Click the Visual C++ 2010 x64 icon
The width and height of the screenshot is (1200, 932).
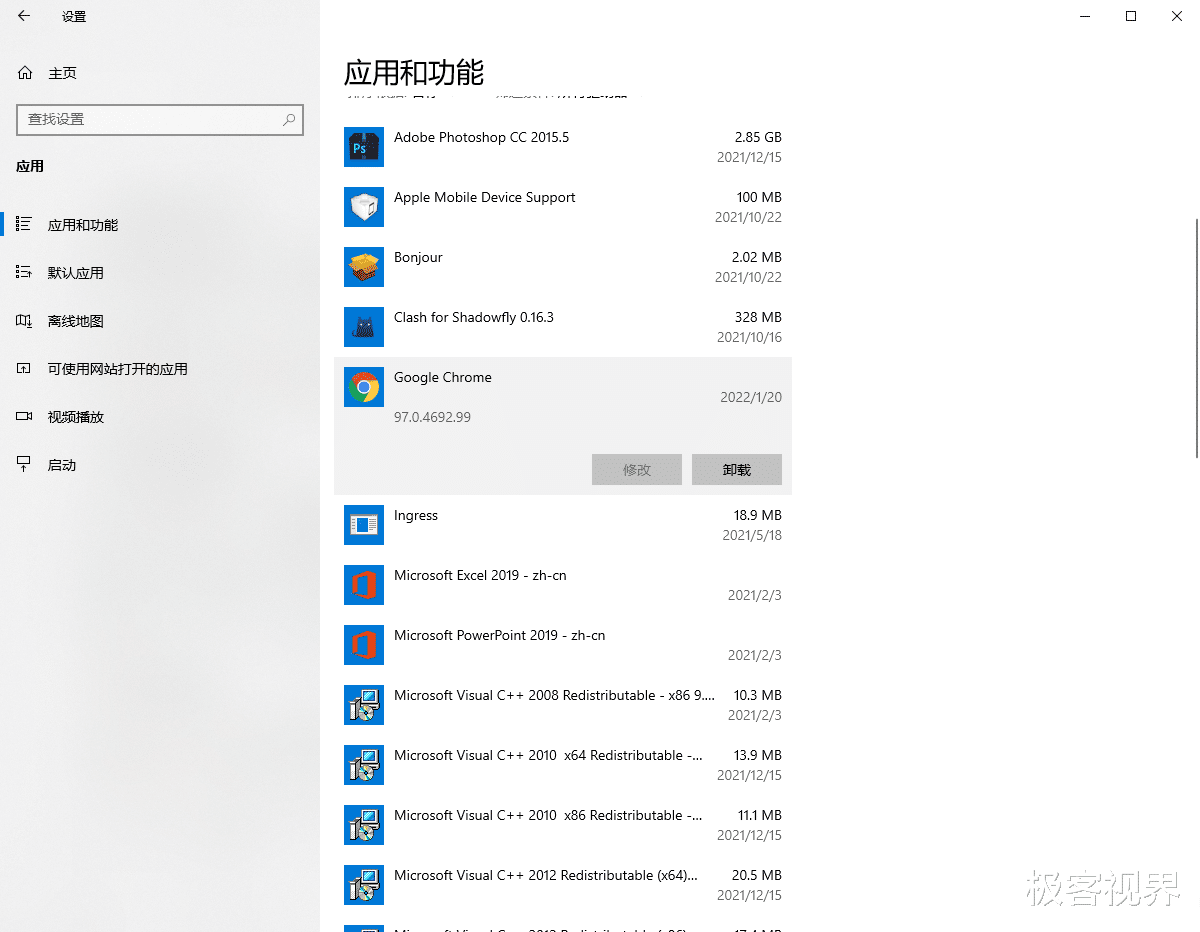[x=364, y=765]
